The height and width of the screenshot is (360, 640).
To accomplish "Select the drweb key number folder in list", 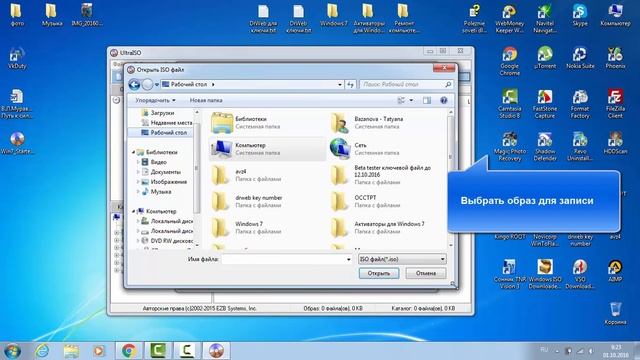I will 267,202.
